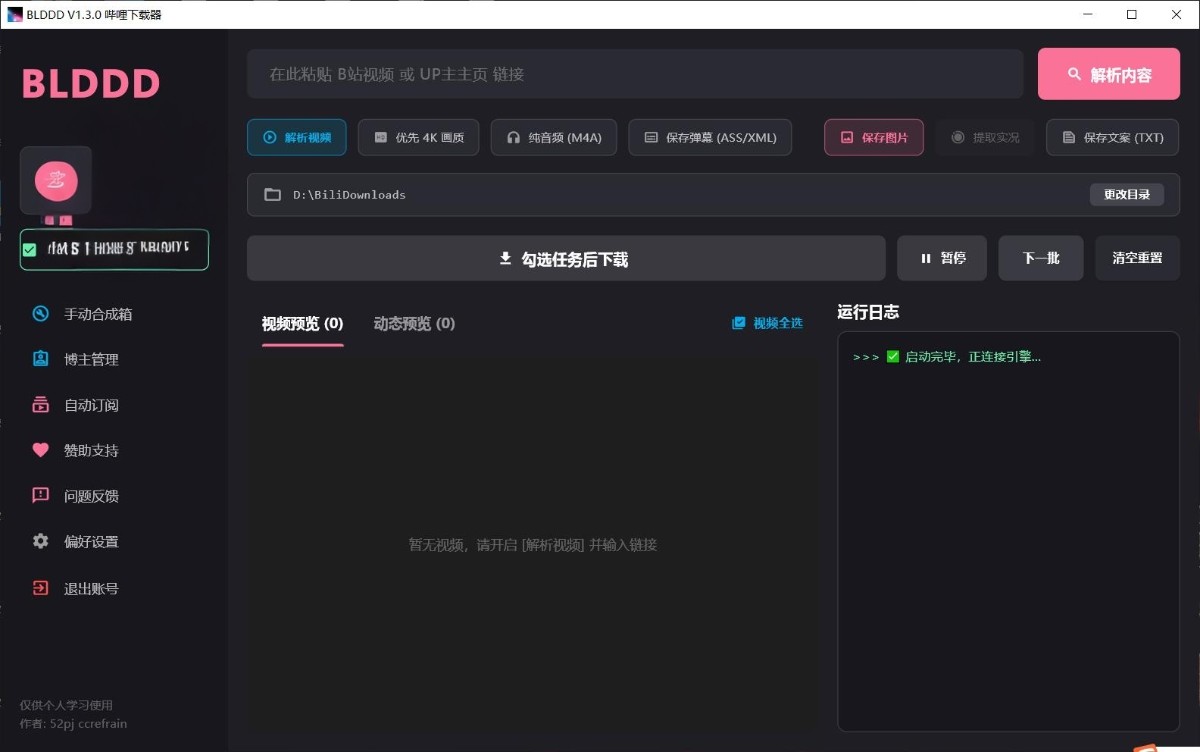This screenshot has height=752, width=1200.
Task: Click the green checkbox in the account box
Action: (30, 250)
